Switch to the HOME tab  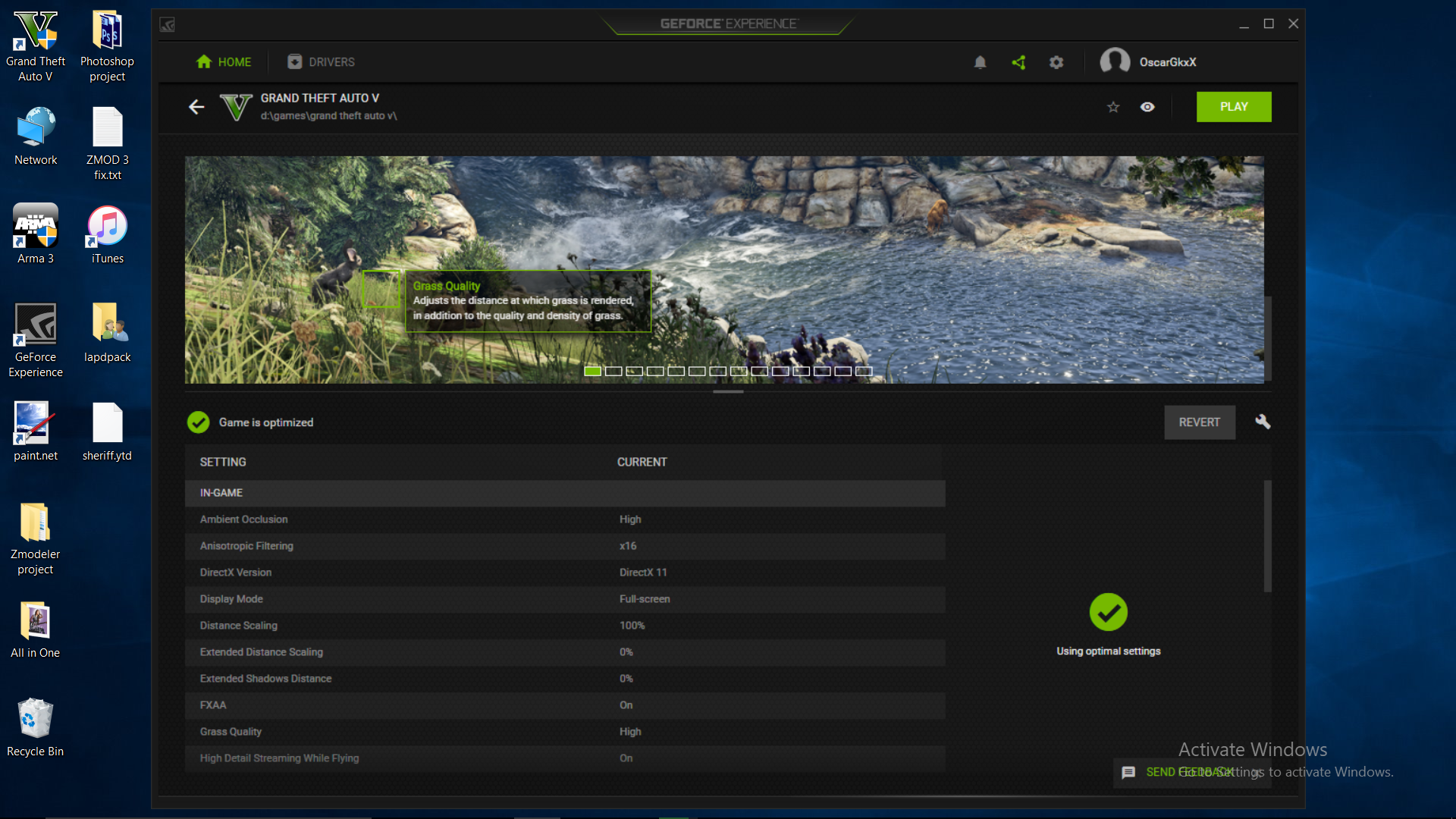[224, 62]
